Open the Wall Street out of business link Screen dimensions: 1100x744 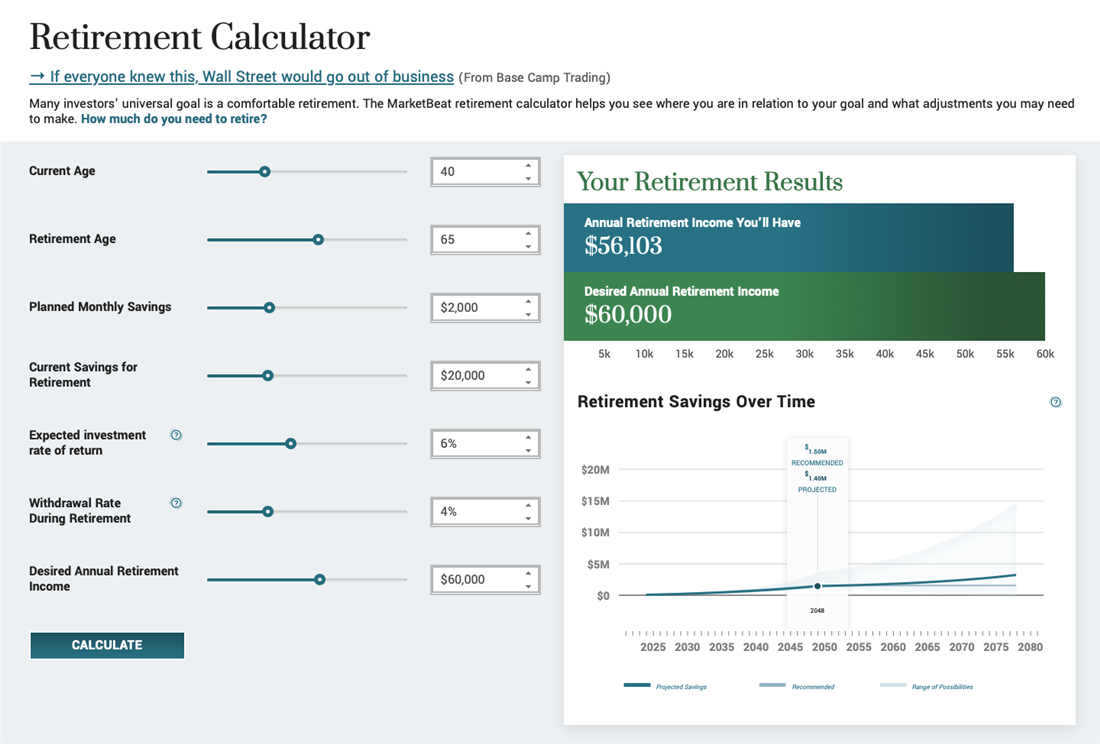point(241,77)
